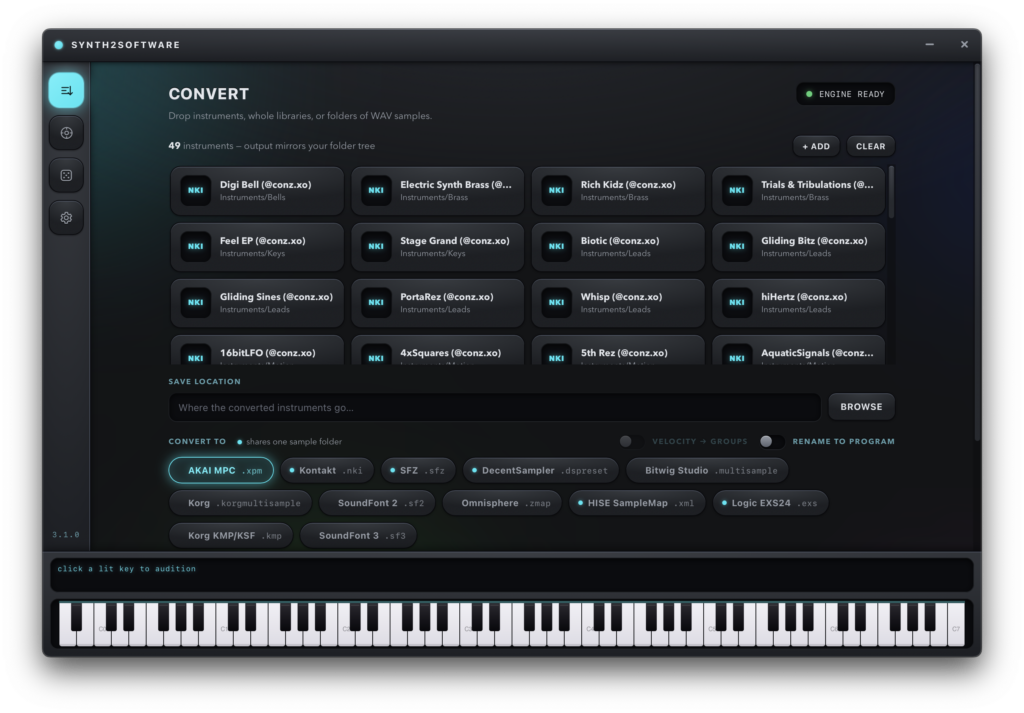Select DecentSampler .dspreset format
This screenshot has width=1024, height=713.
(x=541, y=470)
